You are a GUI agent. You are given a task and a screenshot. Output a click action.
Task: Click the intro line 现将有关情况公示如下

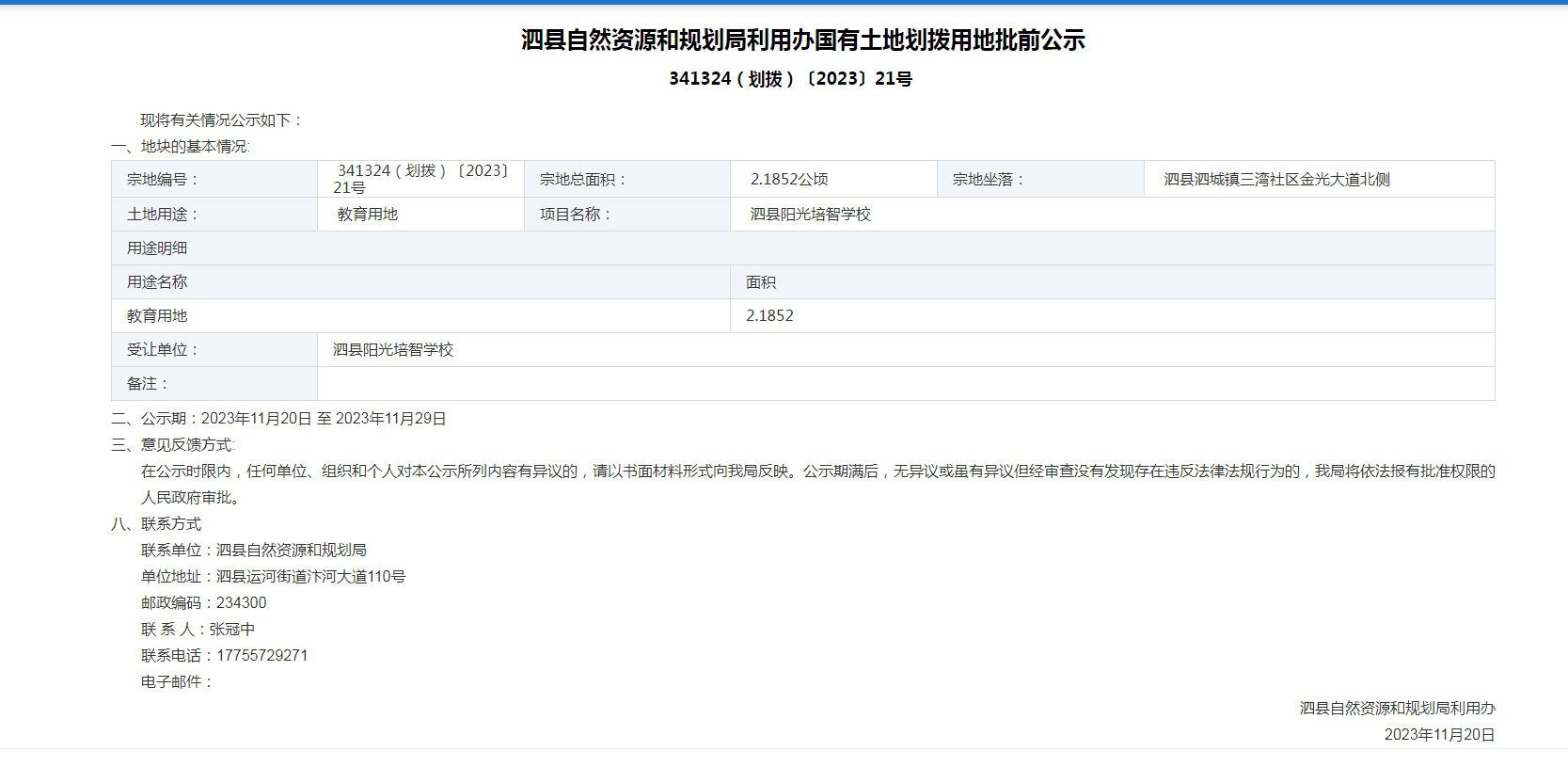[x=222, y=120]
